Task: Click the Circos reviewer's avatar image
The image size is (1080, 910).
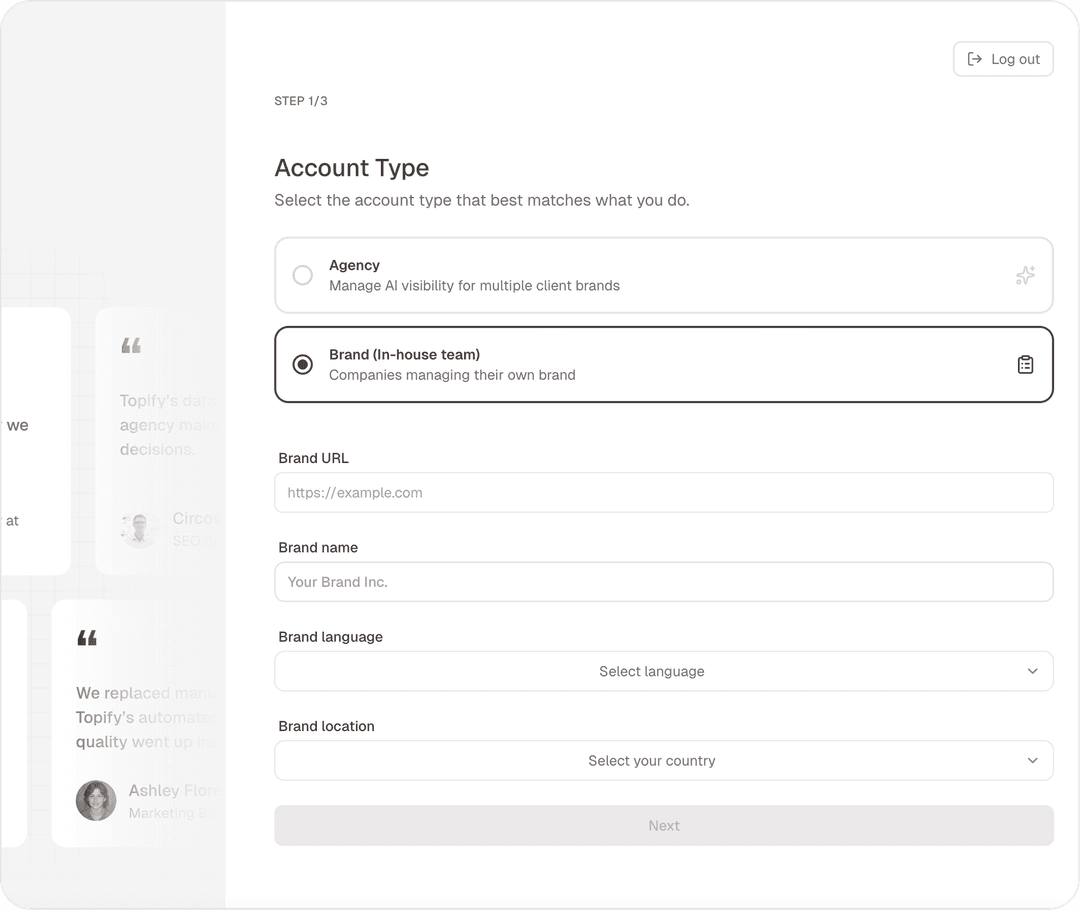Action: pyautogui.click(x=138, y=530)
